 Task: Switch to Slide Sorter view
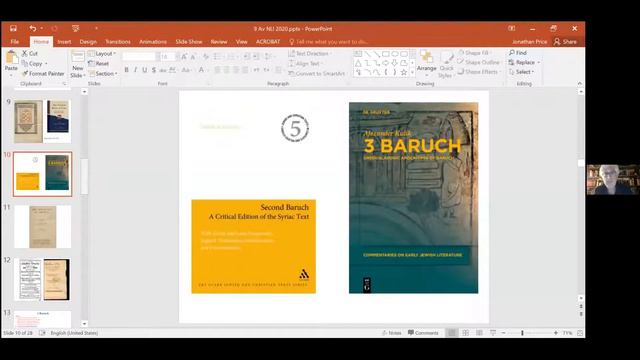[x=465, y=333]
